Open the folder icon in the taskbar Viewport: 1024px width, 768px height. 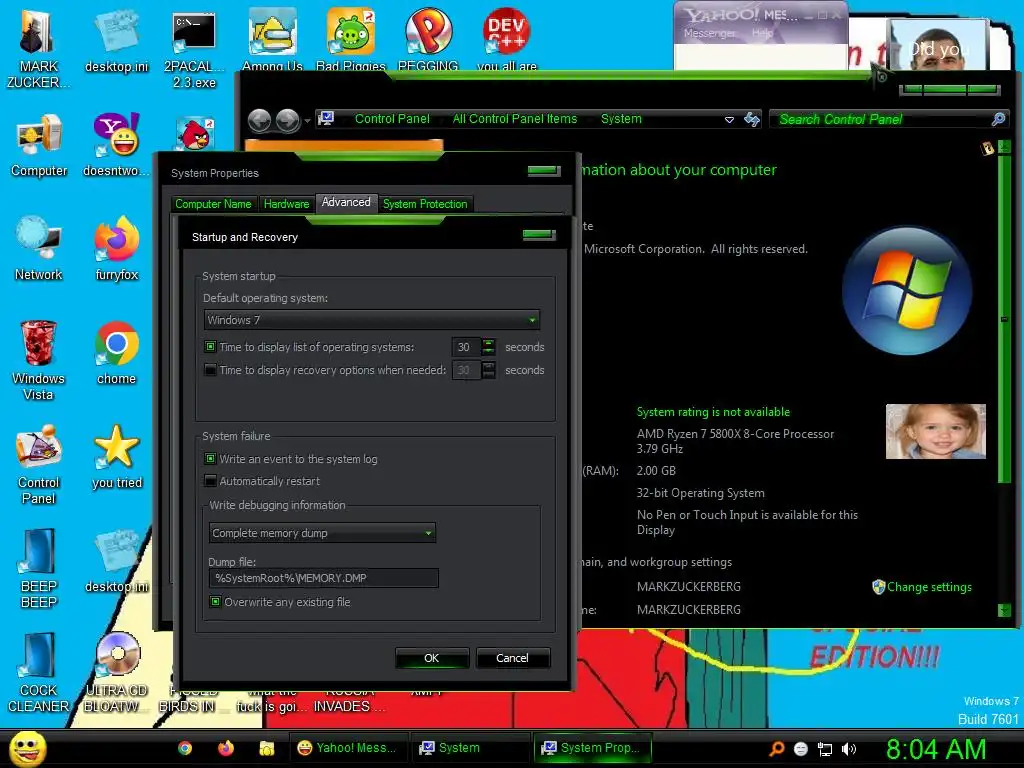click(x=266, y=748)
